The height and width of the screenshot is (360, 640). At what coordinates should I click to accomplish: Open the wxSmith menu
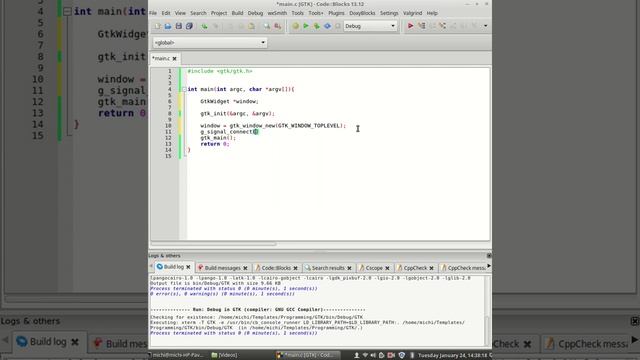(277, 13)
